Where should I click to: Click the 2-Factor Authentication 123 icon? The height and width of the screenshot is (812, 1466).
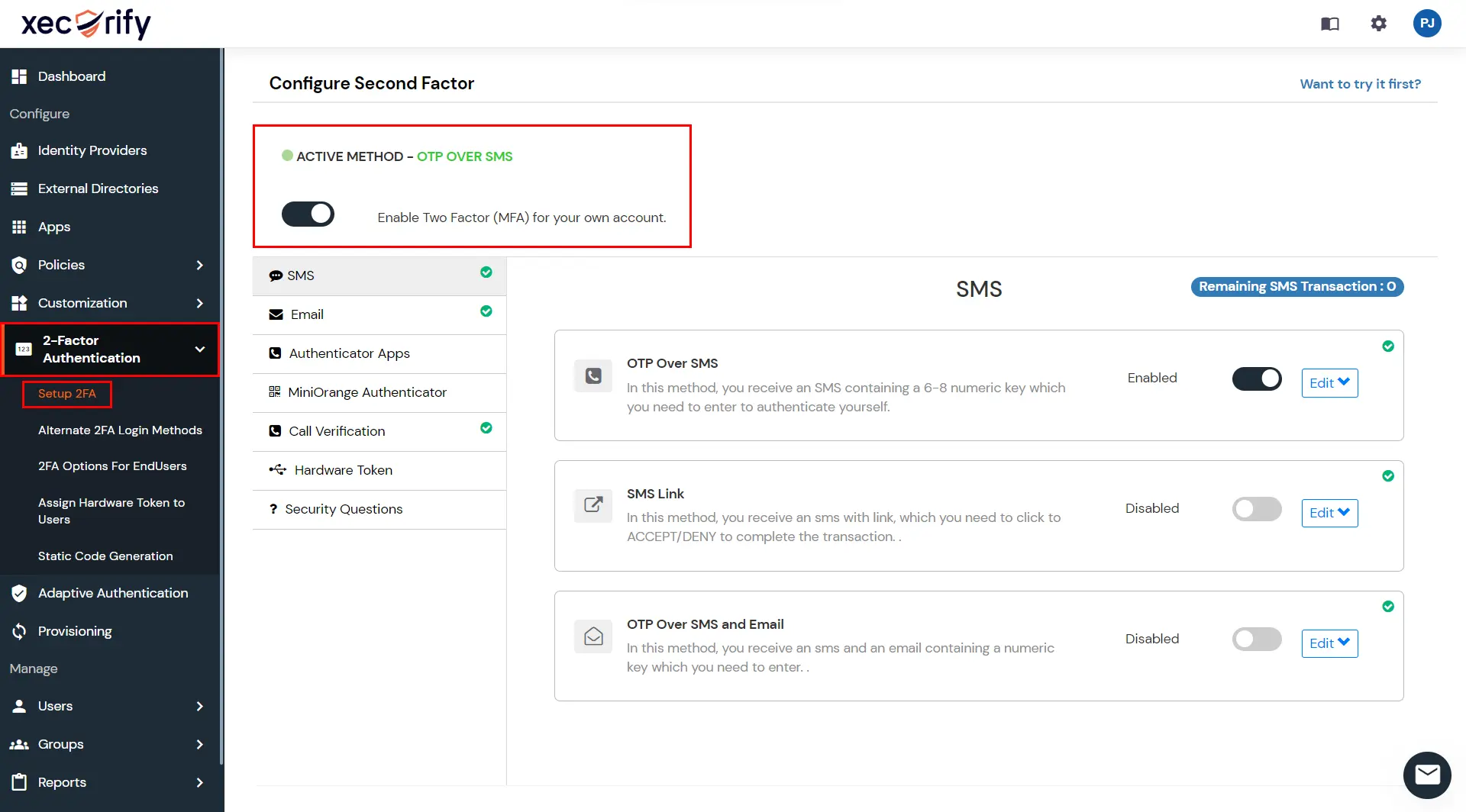point(24,349)
